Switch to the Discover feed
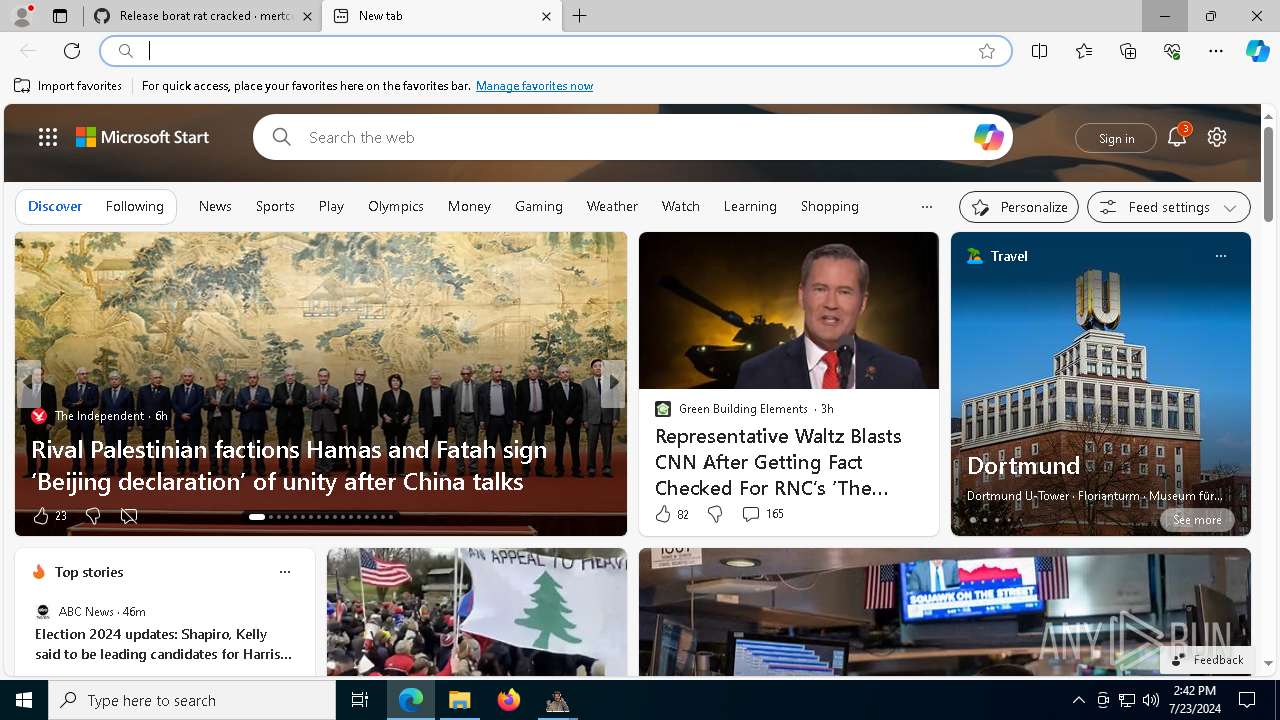 pos(55,206)
